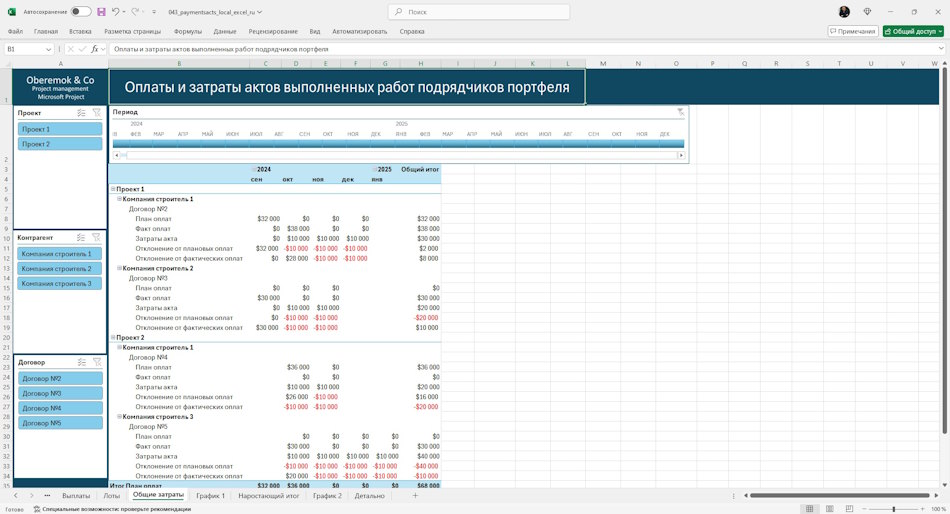Open the Рецензирование ribbon tab
Screen dimensions: 950x514
[273, 32]
